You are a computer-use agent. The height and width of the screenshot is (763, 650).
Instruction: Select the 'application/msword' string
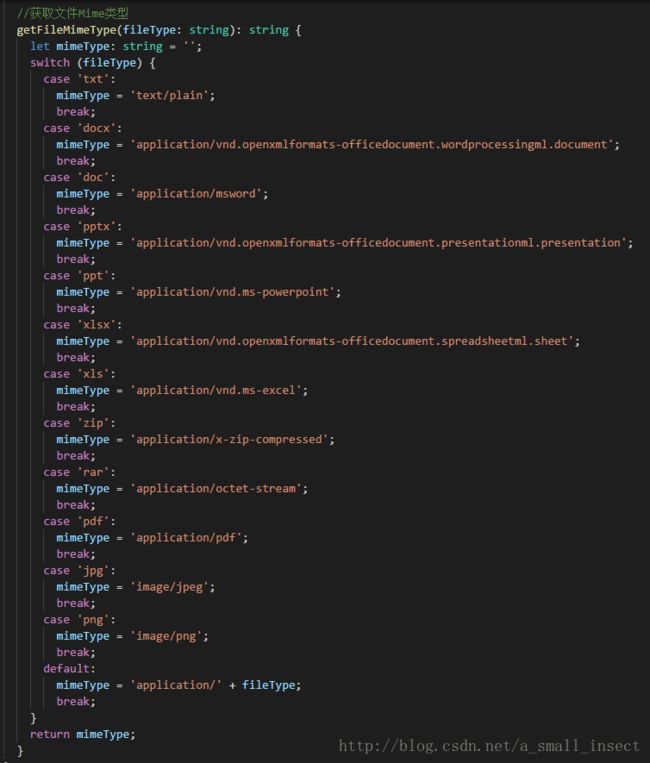coord(196,194)
